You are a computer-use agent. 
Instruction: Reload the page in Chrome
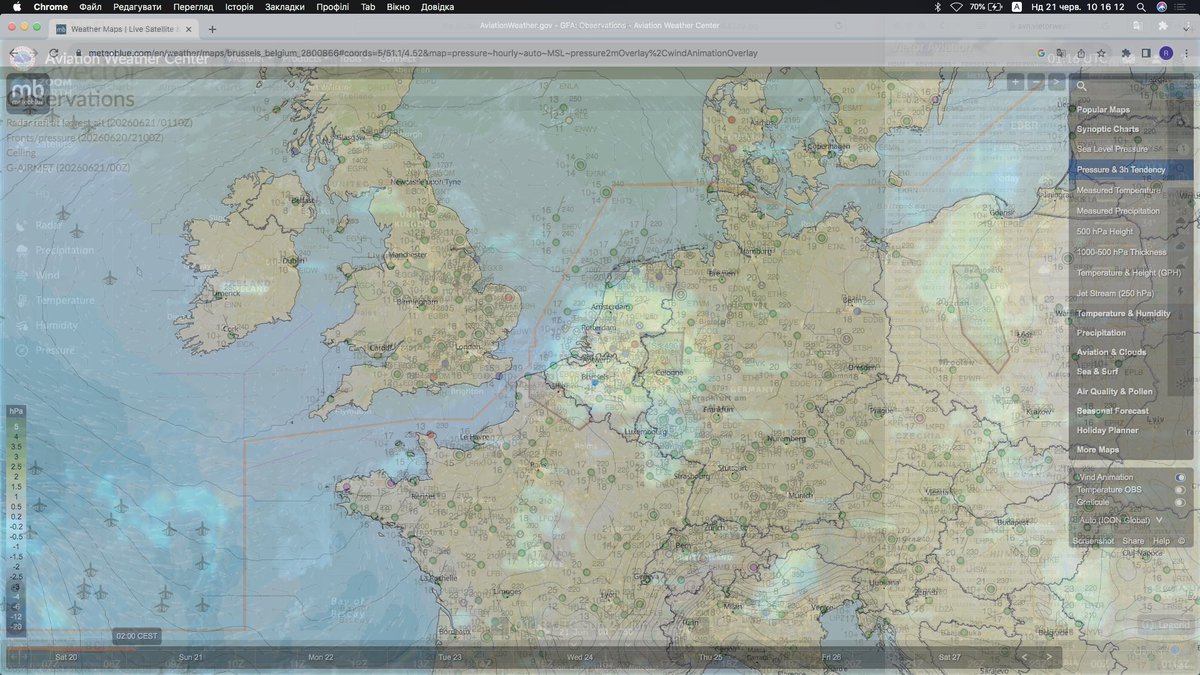click(x=54, y=53)
